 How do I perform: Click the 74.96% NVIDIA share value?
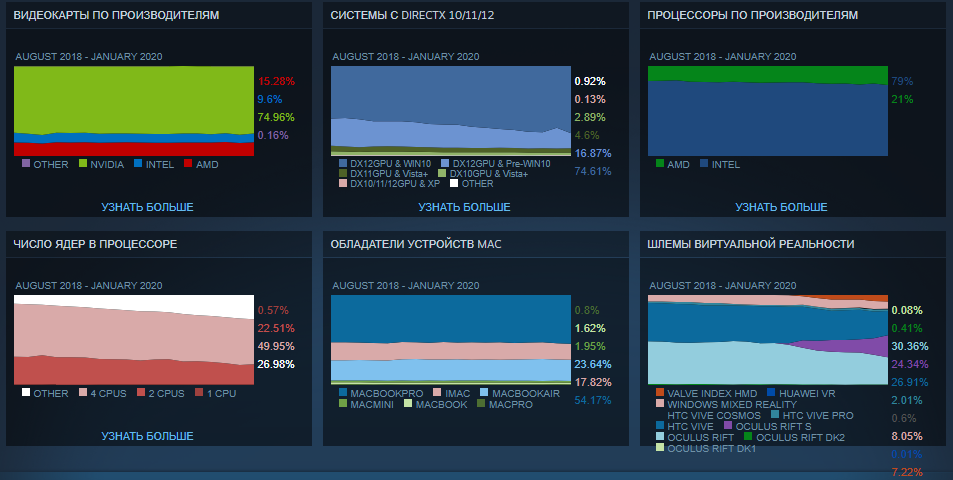pyautogui.click(x=276, y=117)
